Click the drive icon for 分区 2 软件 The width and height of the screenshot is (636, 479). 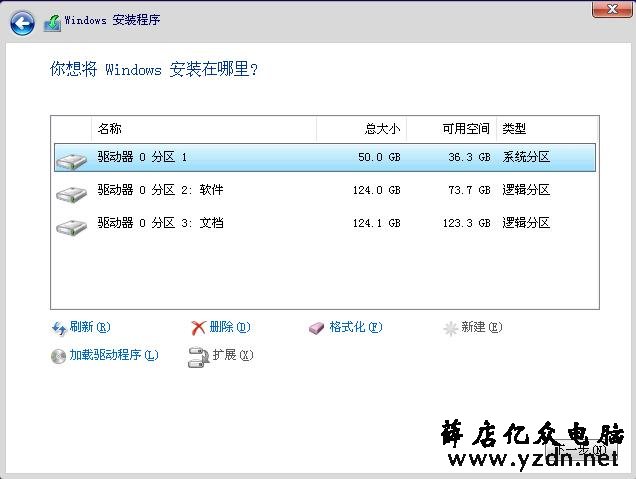click(x=71, y=194)
